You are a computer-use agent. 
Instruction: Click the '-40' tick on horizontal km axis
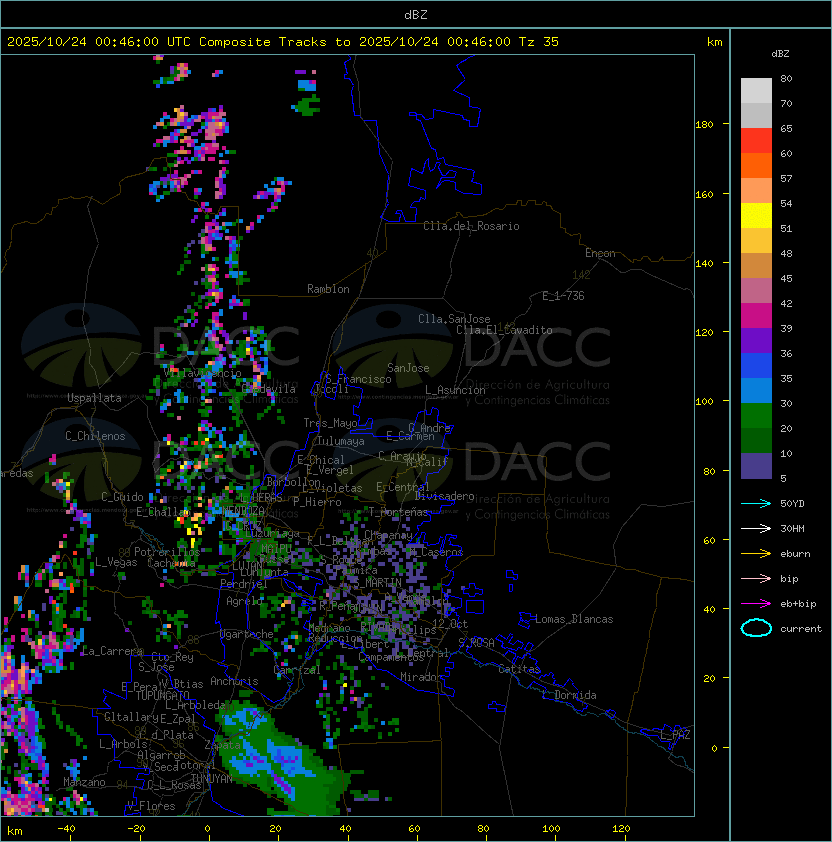66,829
